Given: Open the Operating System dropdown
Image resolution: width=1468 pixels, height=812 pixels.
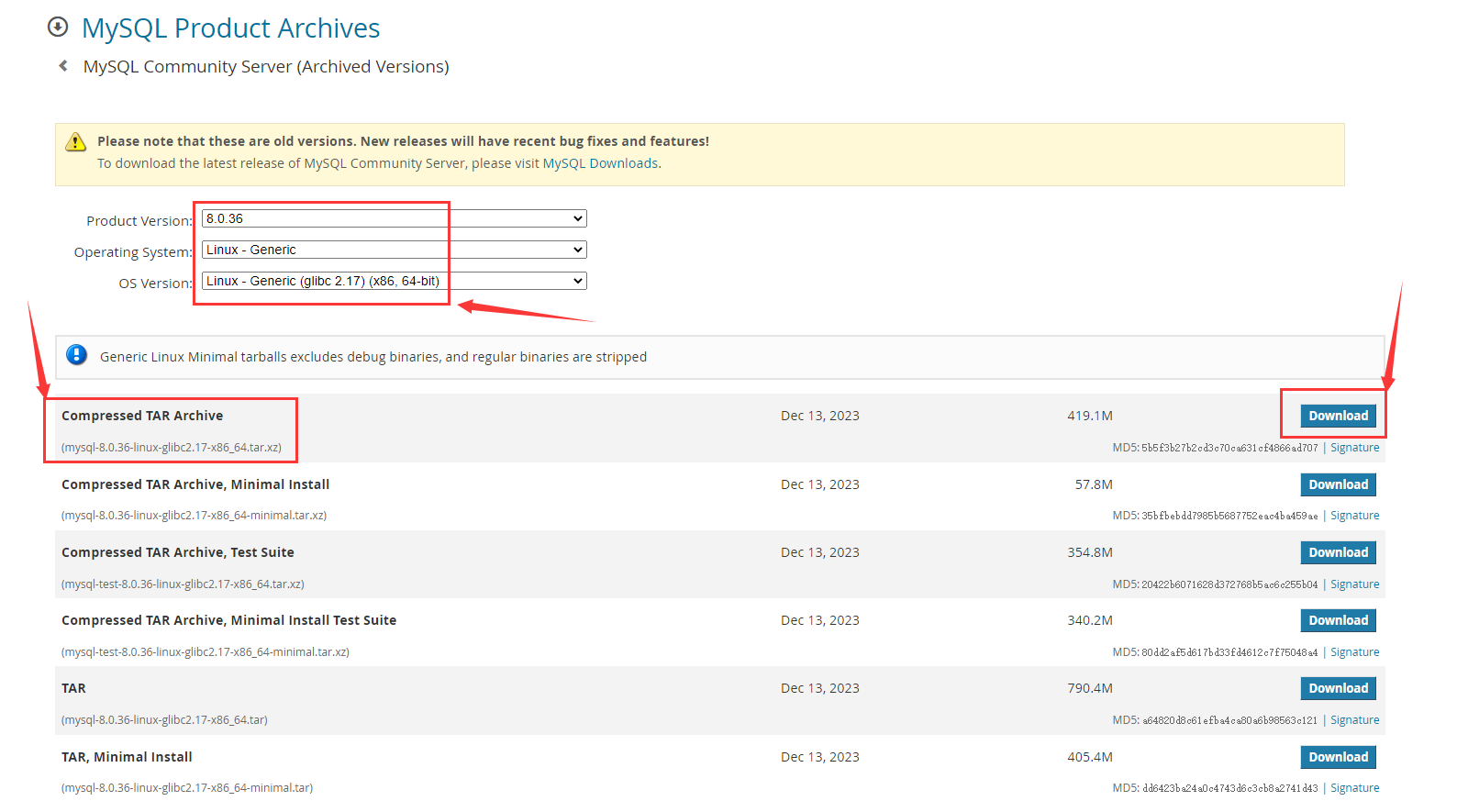Looking at the screenshot, I should (x=395, y=250).
